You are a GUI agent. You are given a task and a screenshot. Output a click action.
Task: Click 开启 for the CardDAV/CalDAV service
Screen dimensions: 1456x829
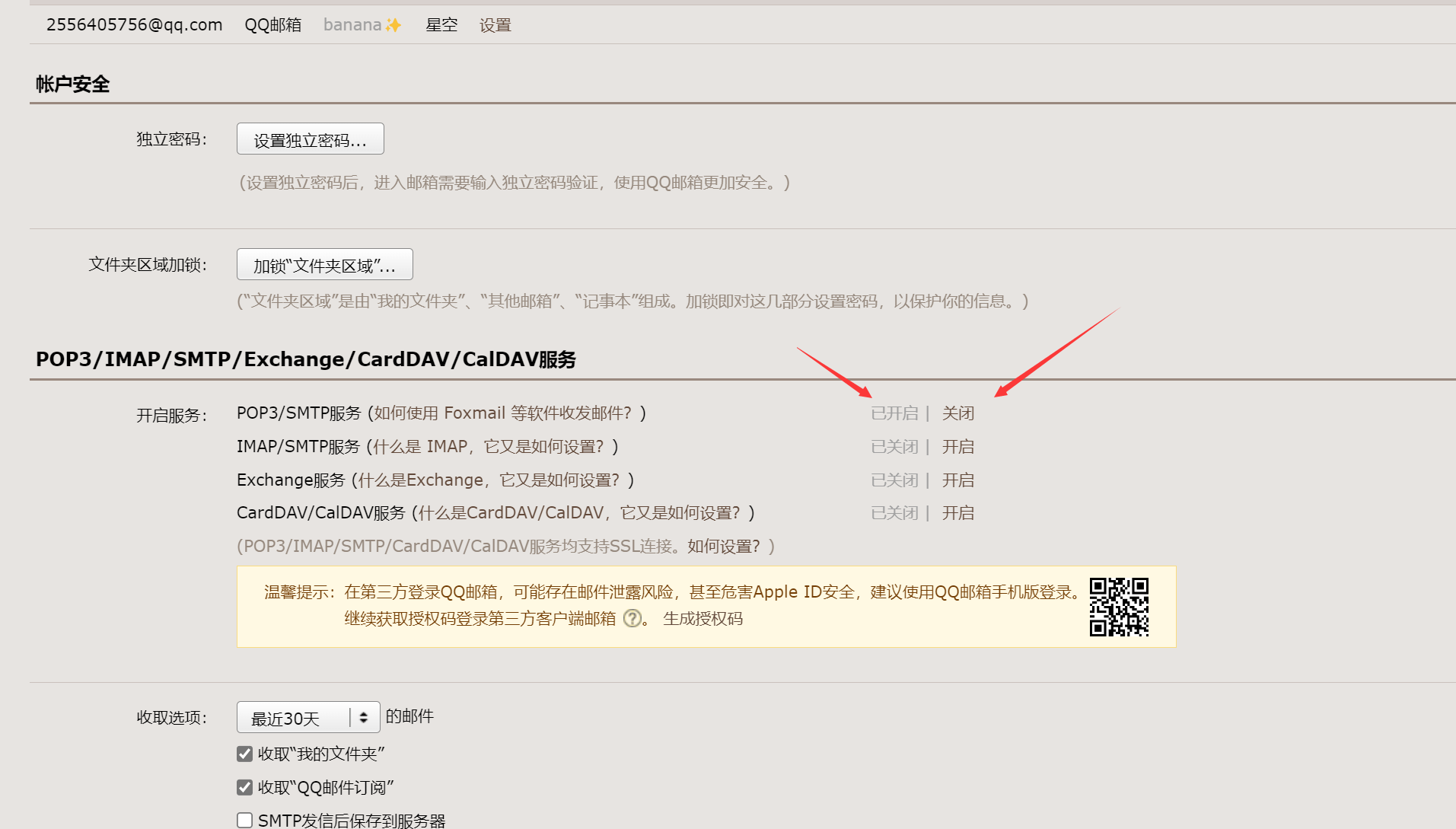tap(958, 513)
